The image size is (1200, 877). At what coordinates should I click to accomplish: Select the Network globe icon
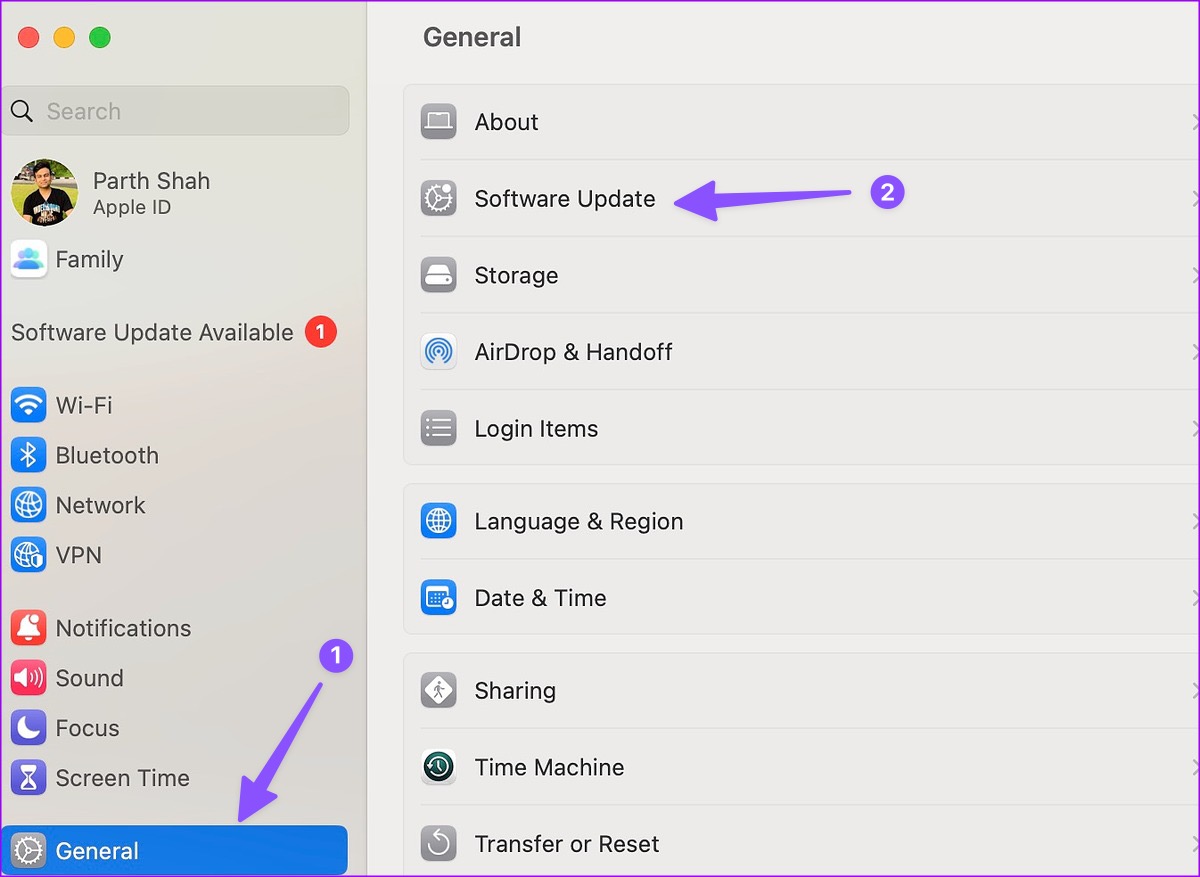tap(28, 505)
